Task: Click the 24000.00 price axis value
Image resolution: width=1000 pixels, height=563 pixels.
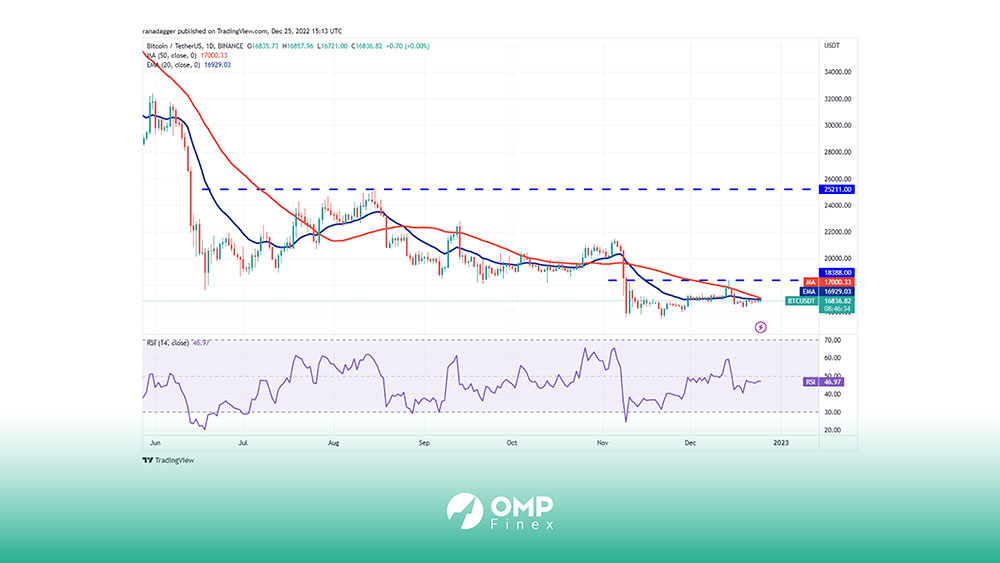Action: [837, 205]
